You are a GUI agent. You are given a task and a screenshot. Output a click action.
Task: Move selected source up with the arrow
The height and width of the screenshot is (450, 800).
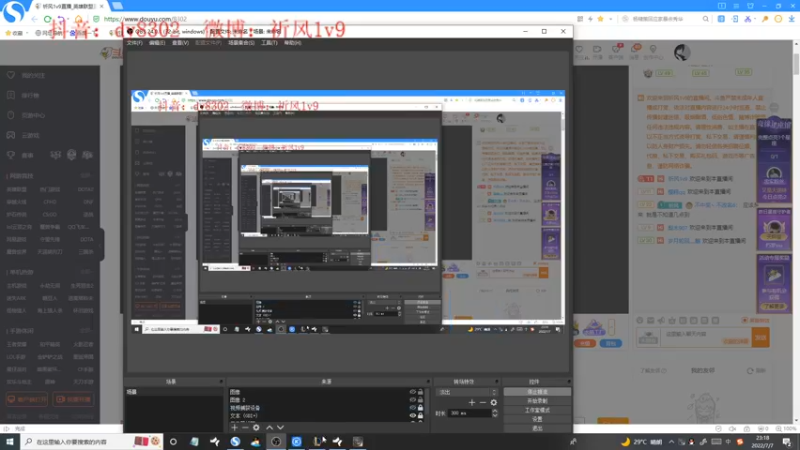[269, 428]
